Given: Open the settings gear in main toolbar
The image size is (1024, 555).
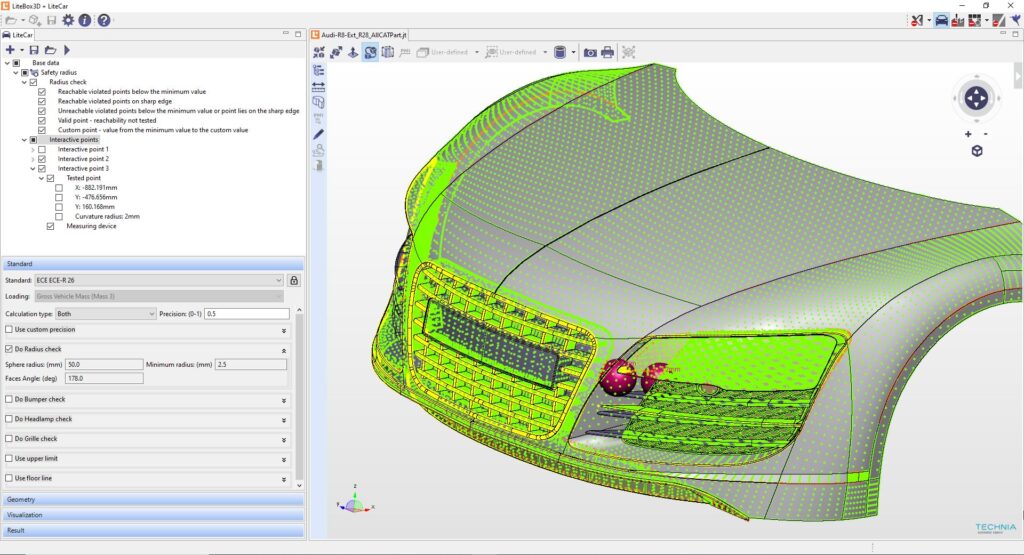Looking at the screenshot, I should click(68, 20).
